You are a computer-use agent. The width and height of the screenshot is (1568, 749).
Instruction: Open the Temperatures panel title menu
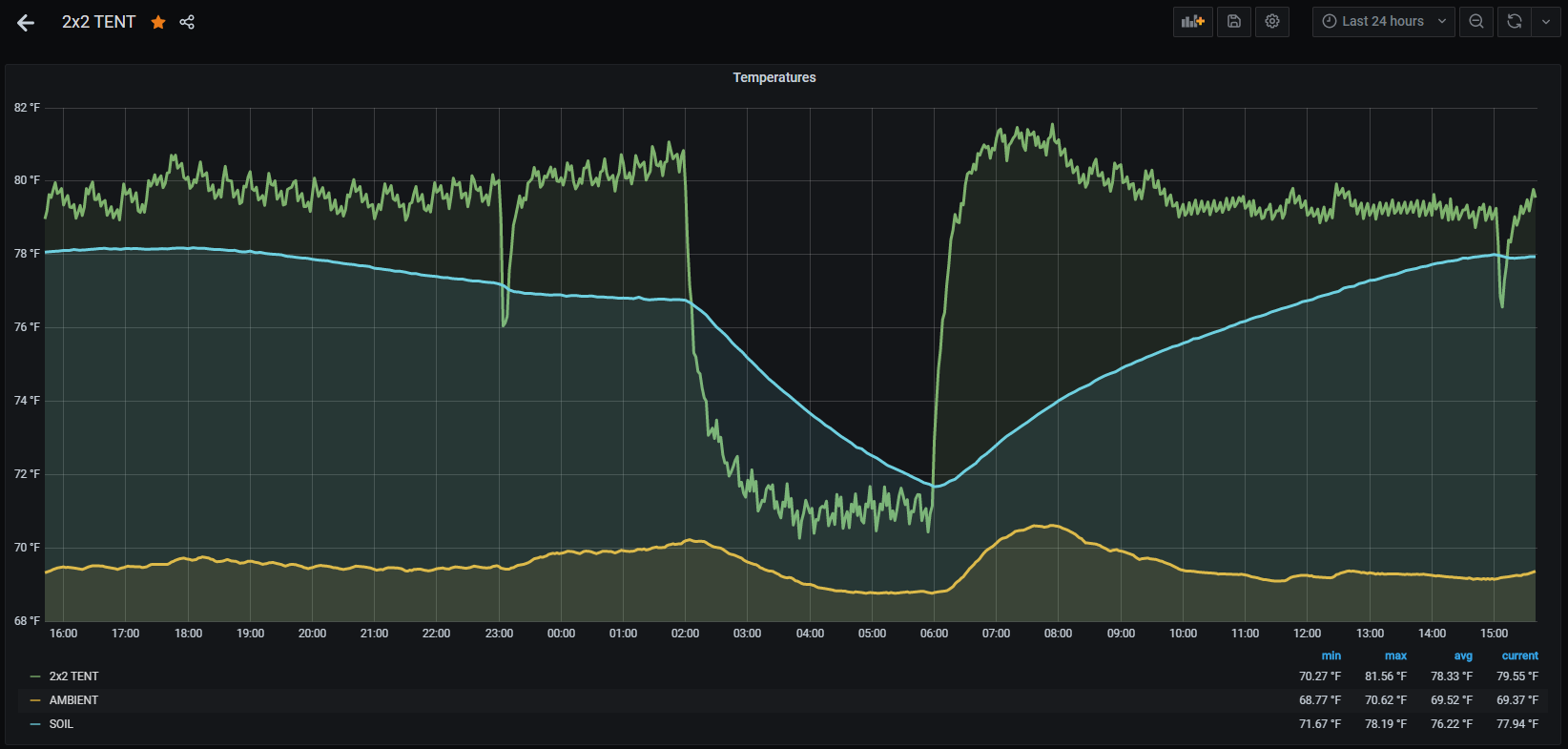[774, 77]
